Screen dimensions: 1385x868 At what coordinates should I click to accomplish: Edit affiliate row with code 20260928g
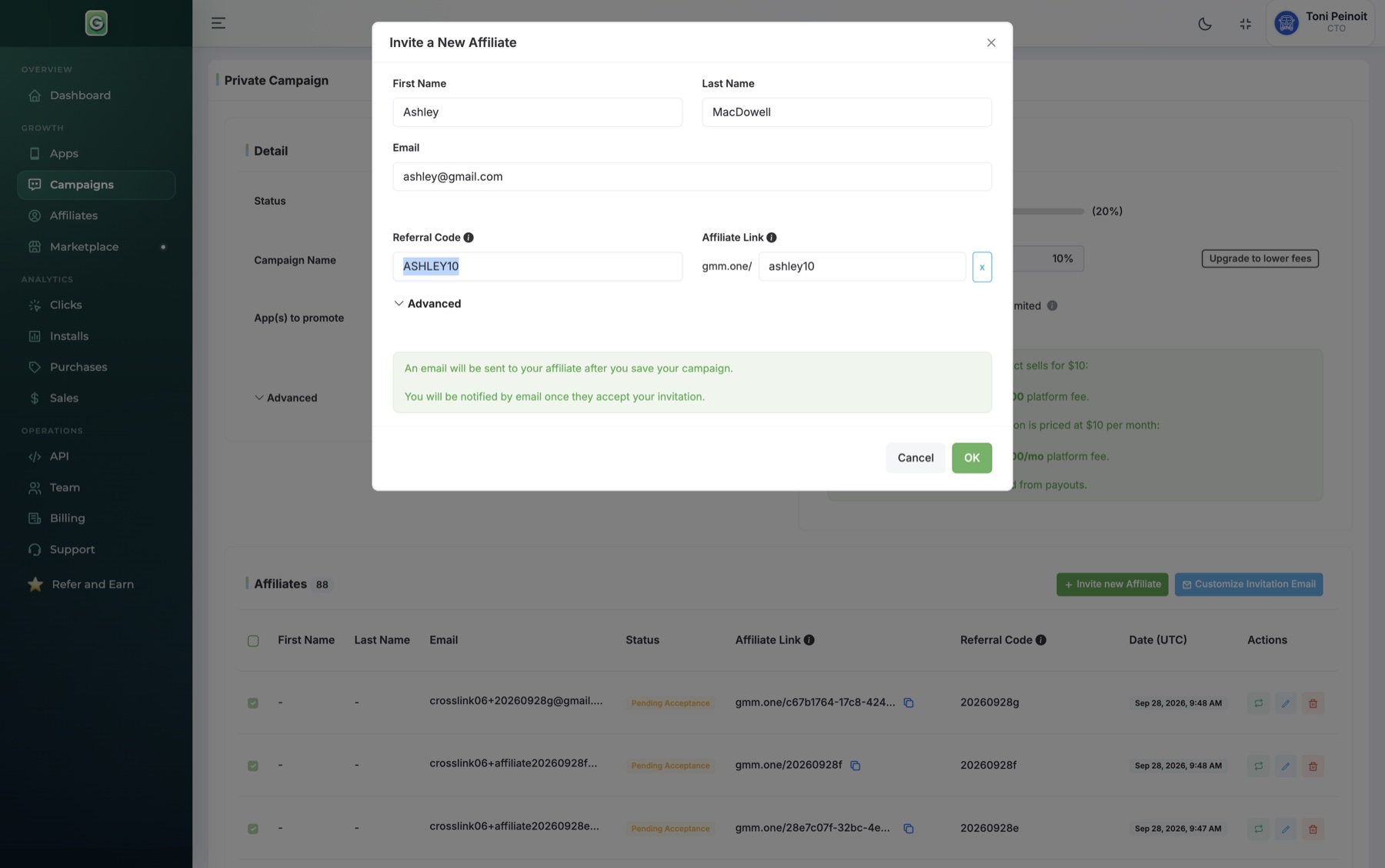coord(1285,703)
